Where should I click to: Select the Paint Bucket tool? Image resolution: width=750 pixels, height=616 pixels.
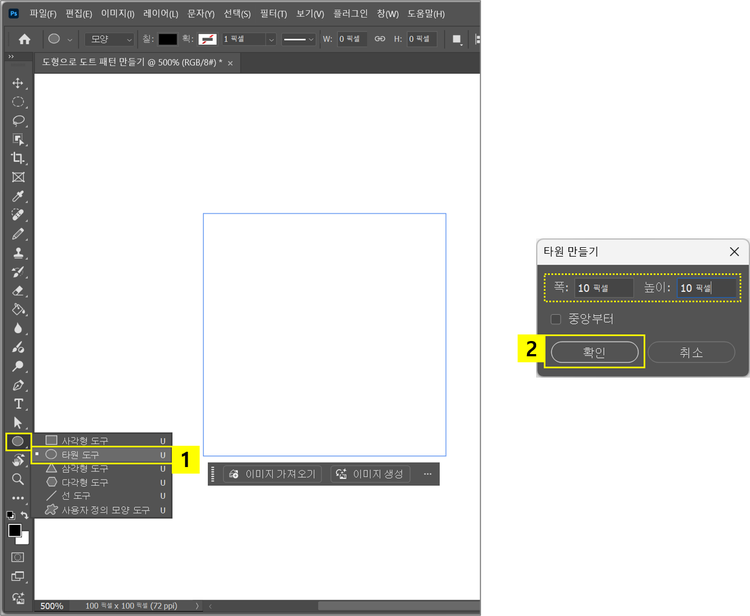coord(18,309)
